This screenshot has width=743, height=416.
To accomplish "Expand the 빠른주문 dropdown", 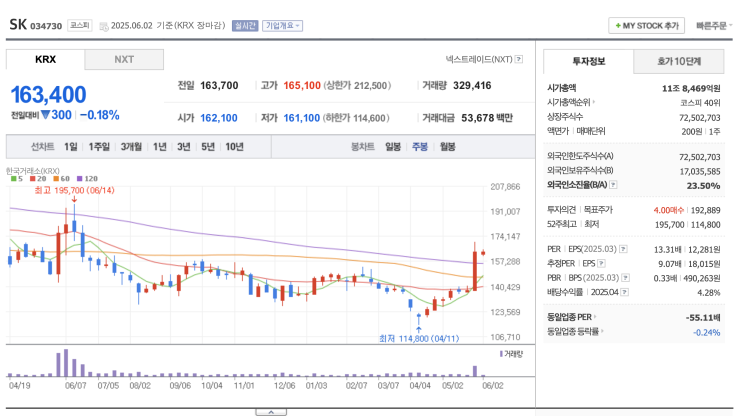I will click(x=714, y=26).
